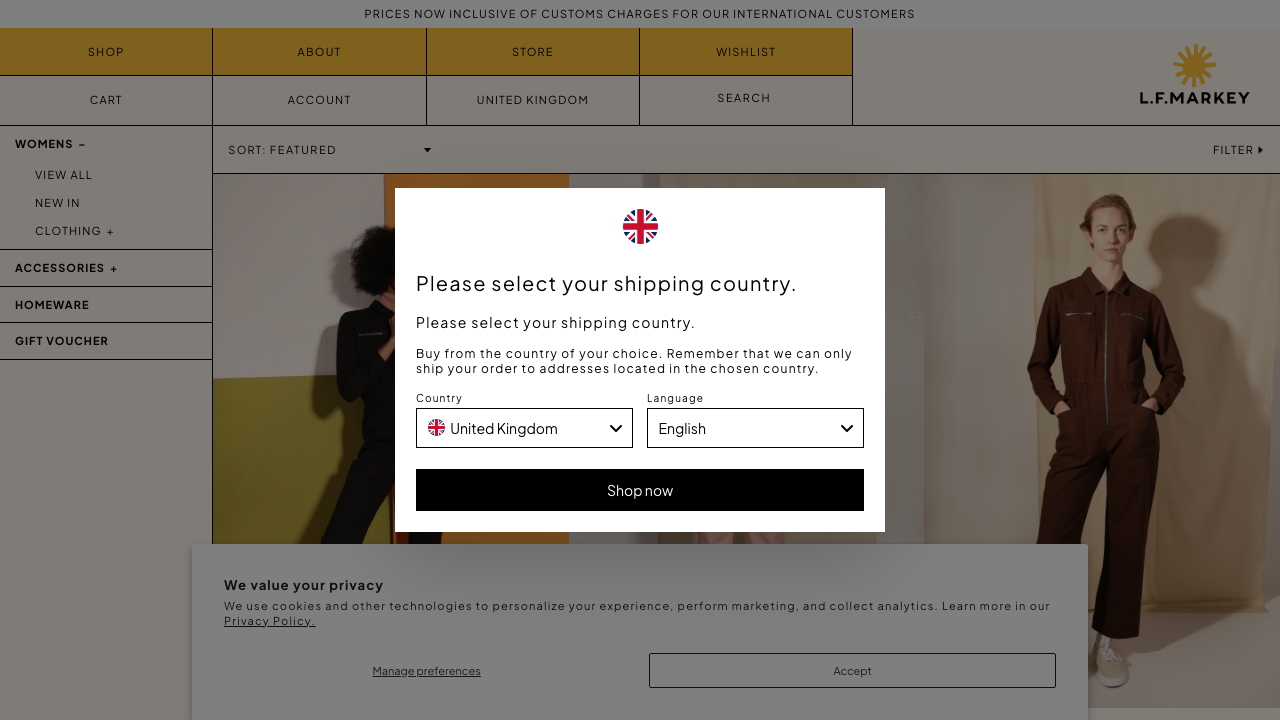Click the Search field in the header
This screenshot has width=1280, height=720.
pyautogui.click(x=746, y=98)
